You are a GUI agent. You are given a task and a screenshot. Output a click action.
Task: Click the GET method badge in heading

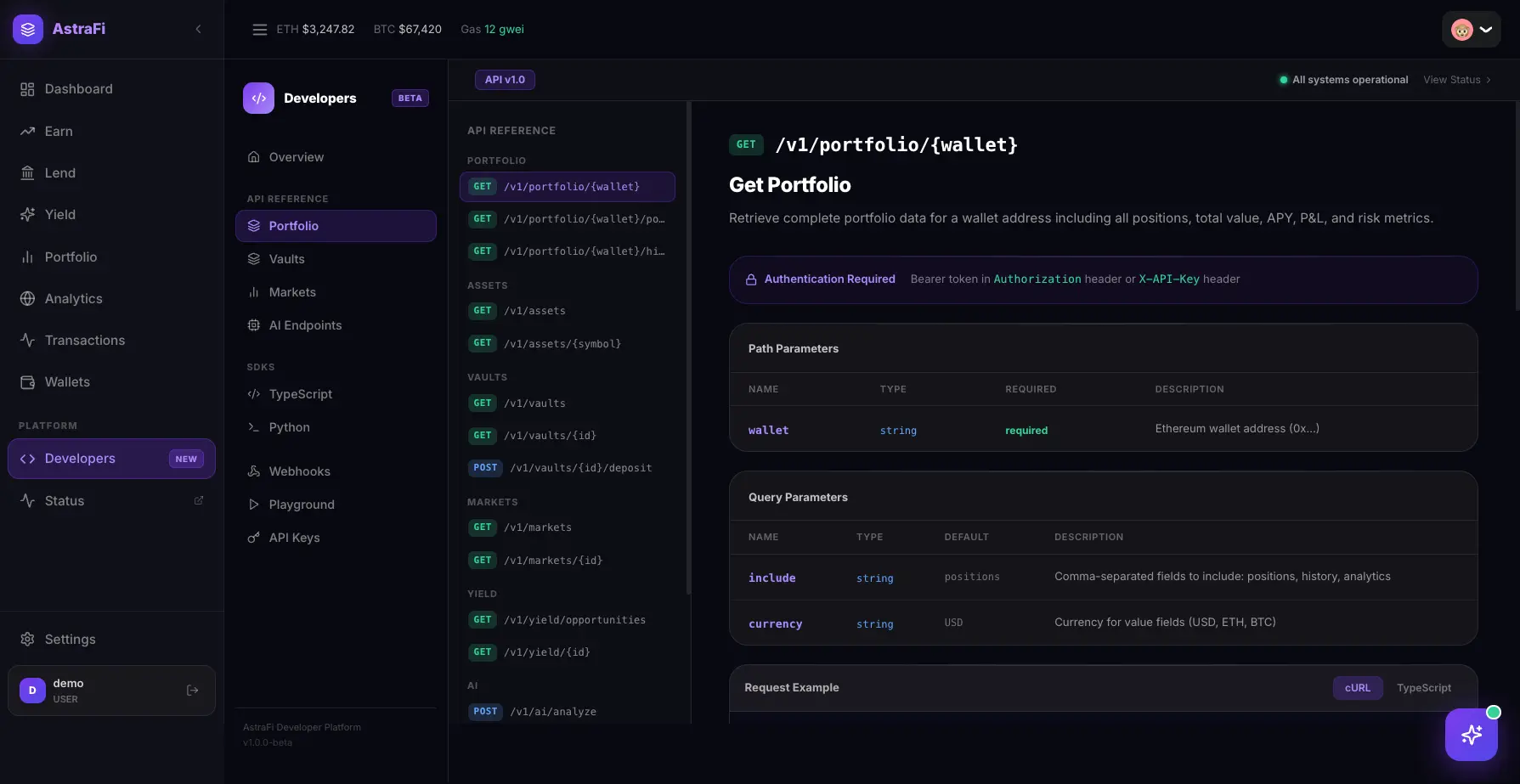tap(746, 145)
